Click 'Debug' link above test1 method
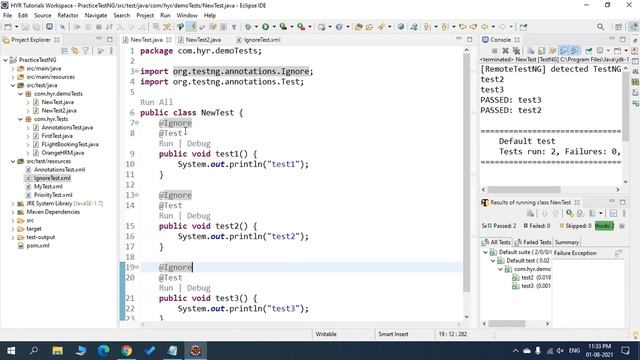This screenshot has width=640, height=360. [x=198, y=143]
